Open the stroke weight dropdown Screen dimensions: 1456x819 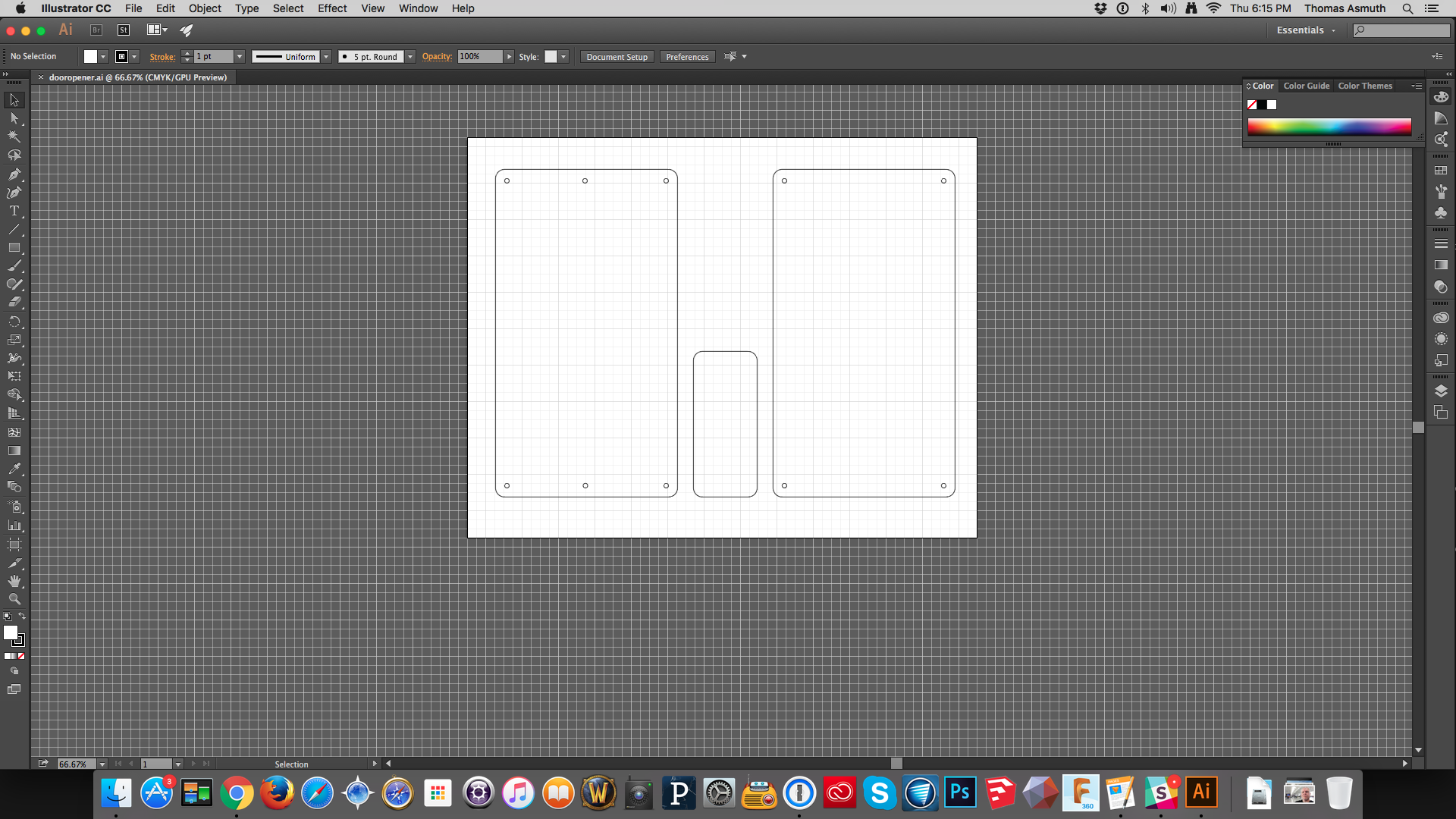point(240,57)
